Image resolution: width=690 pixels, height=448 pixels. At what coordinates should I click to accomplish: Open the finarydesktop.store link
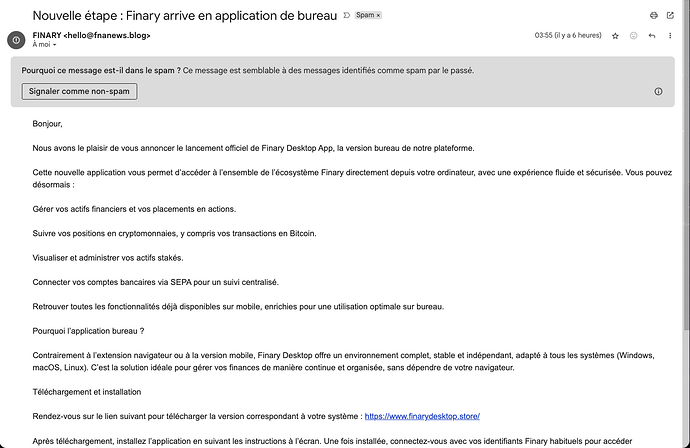coord(422,416)
